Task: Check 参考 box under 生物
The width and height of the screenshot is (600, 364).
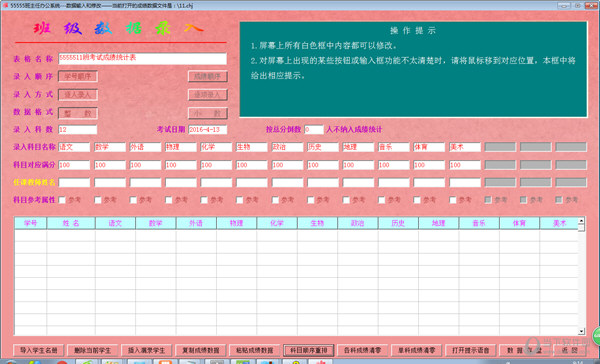Action: 240,200
